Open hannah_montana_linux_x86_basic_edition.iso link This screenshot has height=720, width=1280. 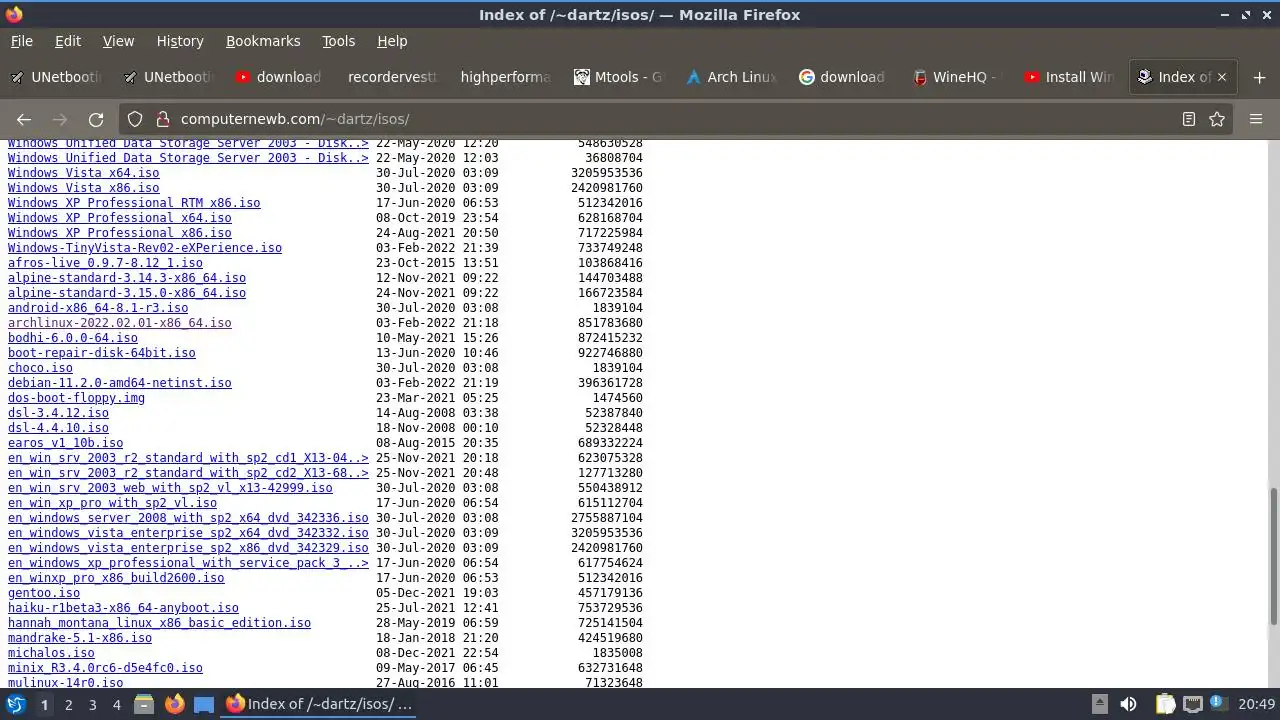tap(159, 623)
